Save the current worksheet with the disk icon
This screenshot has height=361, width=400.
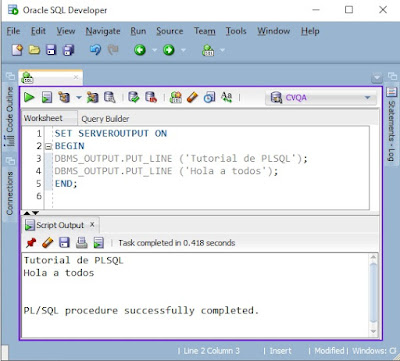click(x=51, y=50)
